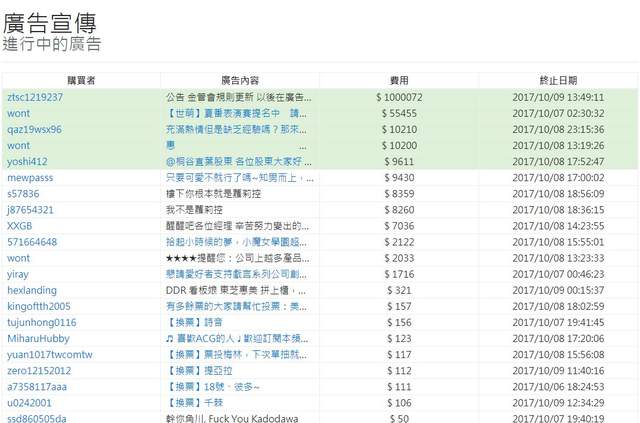Viewport: 640px width, 423px height.
Task: Select buyer mewpasss in the table
Action: (x=30, y=178)
